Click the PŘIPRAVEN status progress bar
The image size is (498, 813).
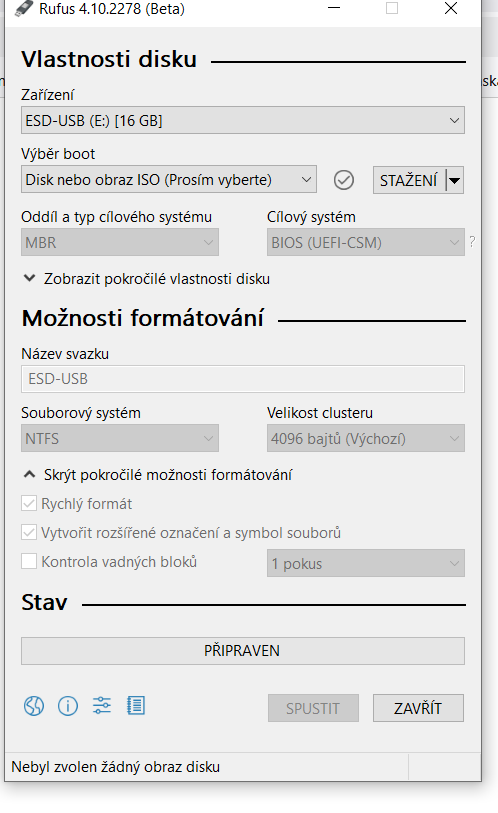pyautogui.click(x=243, y=651)
